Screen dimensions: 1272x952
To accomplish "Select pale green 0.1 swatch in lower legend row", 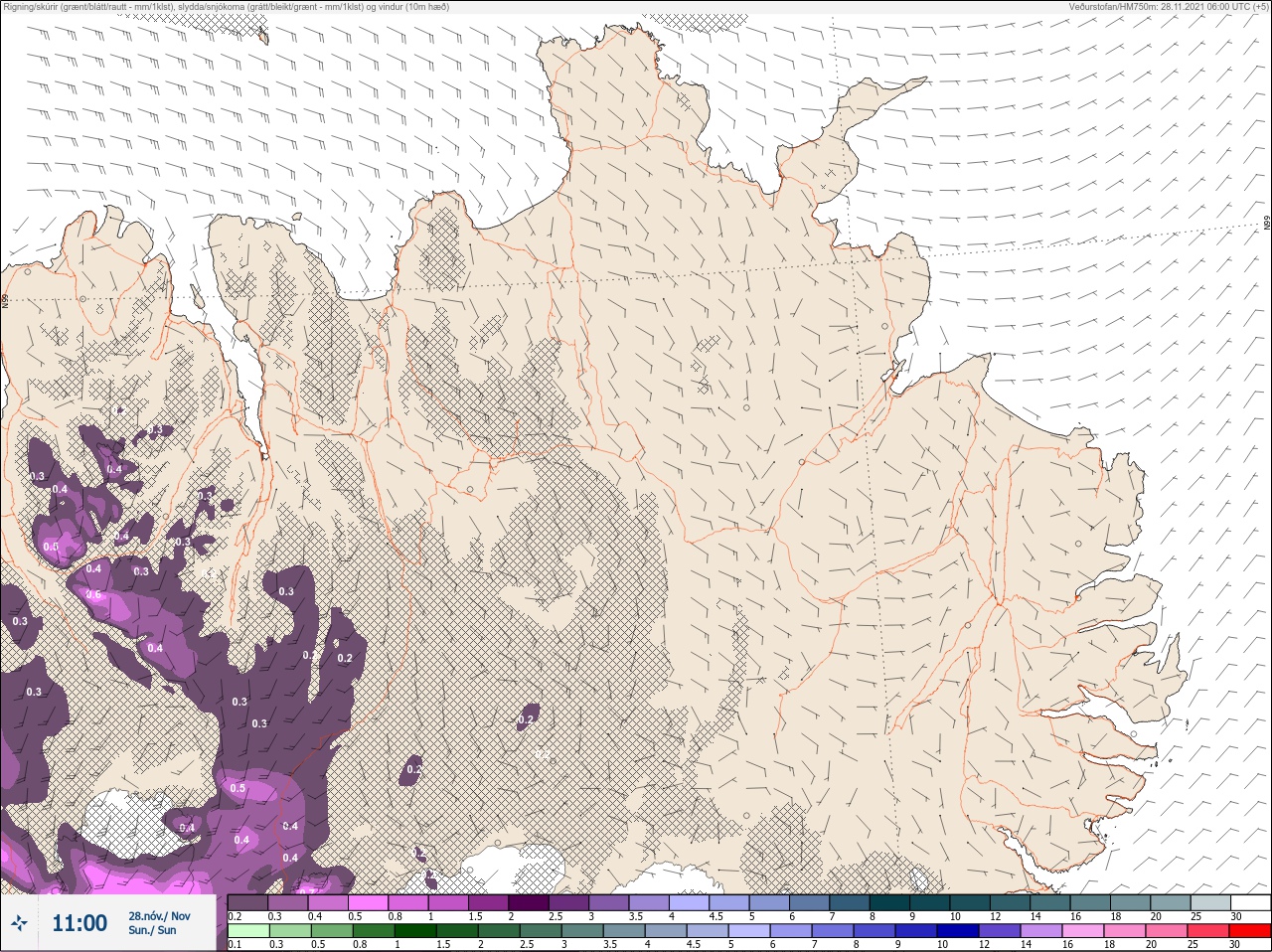I will coord(248,930).
